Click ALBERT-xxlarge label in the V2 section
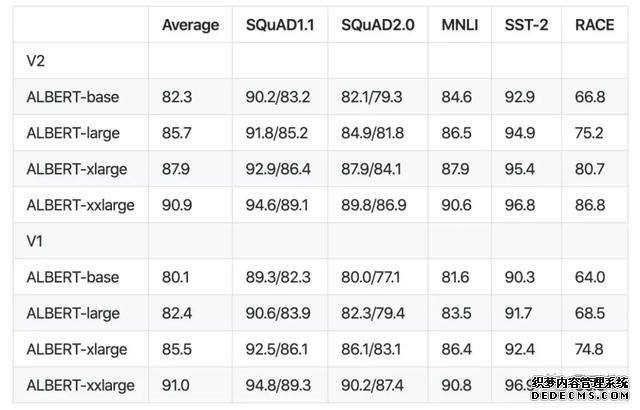 tap(80, 205)
